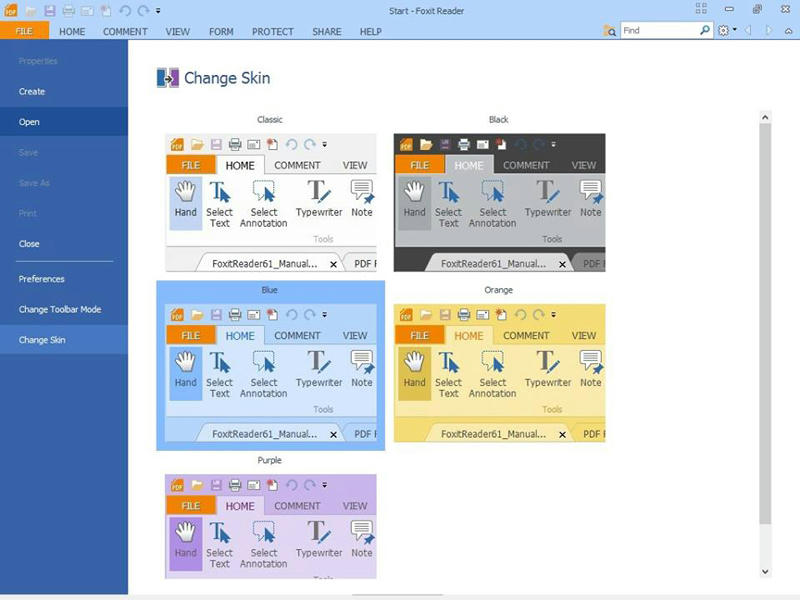This screenshot has width=800, height=600.
Task: Switch to the SHARE ribbon tab
Action: (327, 32)
